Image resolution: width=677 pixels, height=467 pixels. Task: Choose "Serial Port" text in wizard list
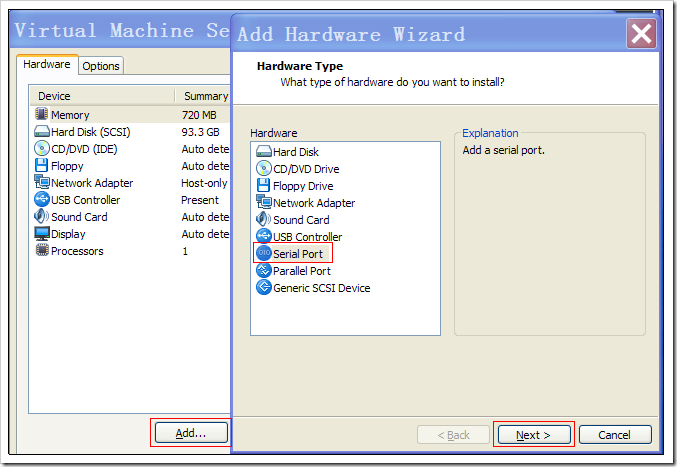pos(298,254)
